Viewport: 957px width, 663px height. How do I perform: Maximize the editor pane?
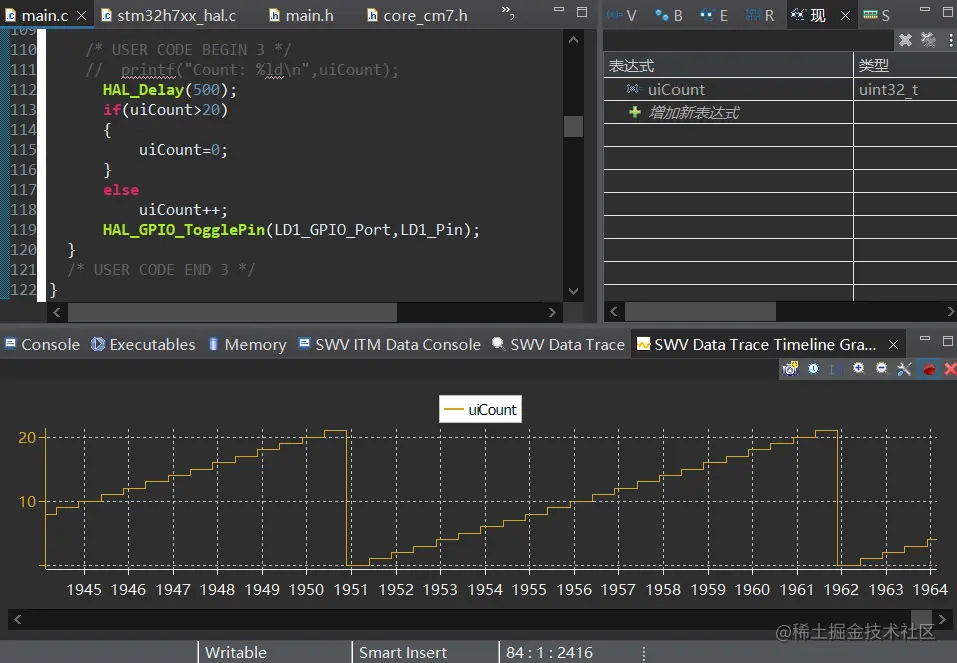582,12
